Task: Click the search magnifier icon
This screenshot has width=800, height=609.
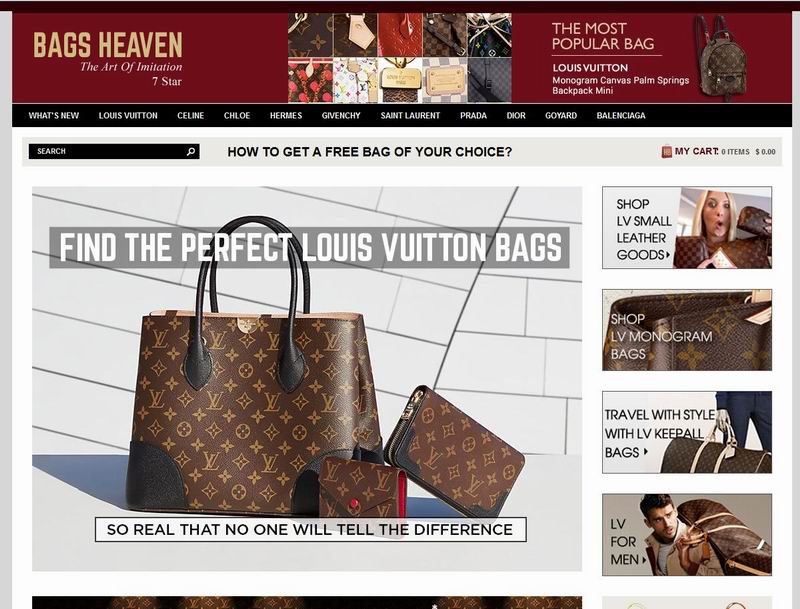Action: [x=191, y=151]
